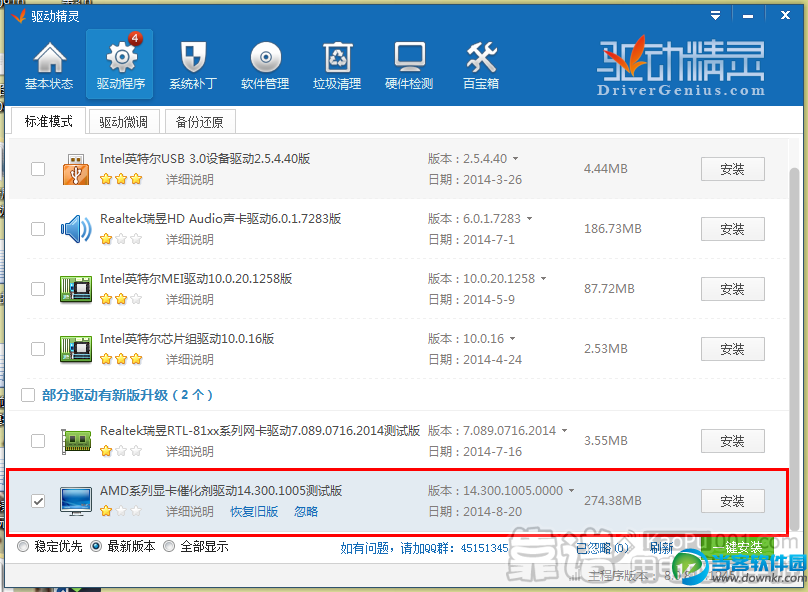The height and width of the screenshot is (592, 808).
Task: Click the Realtek HD Audio speaker icon
Action: point(76,229)
